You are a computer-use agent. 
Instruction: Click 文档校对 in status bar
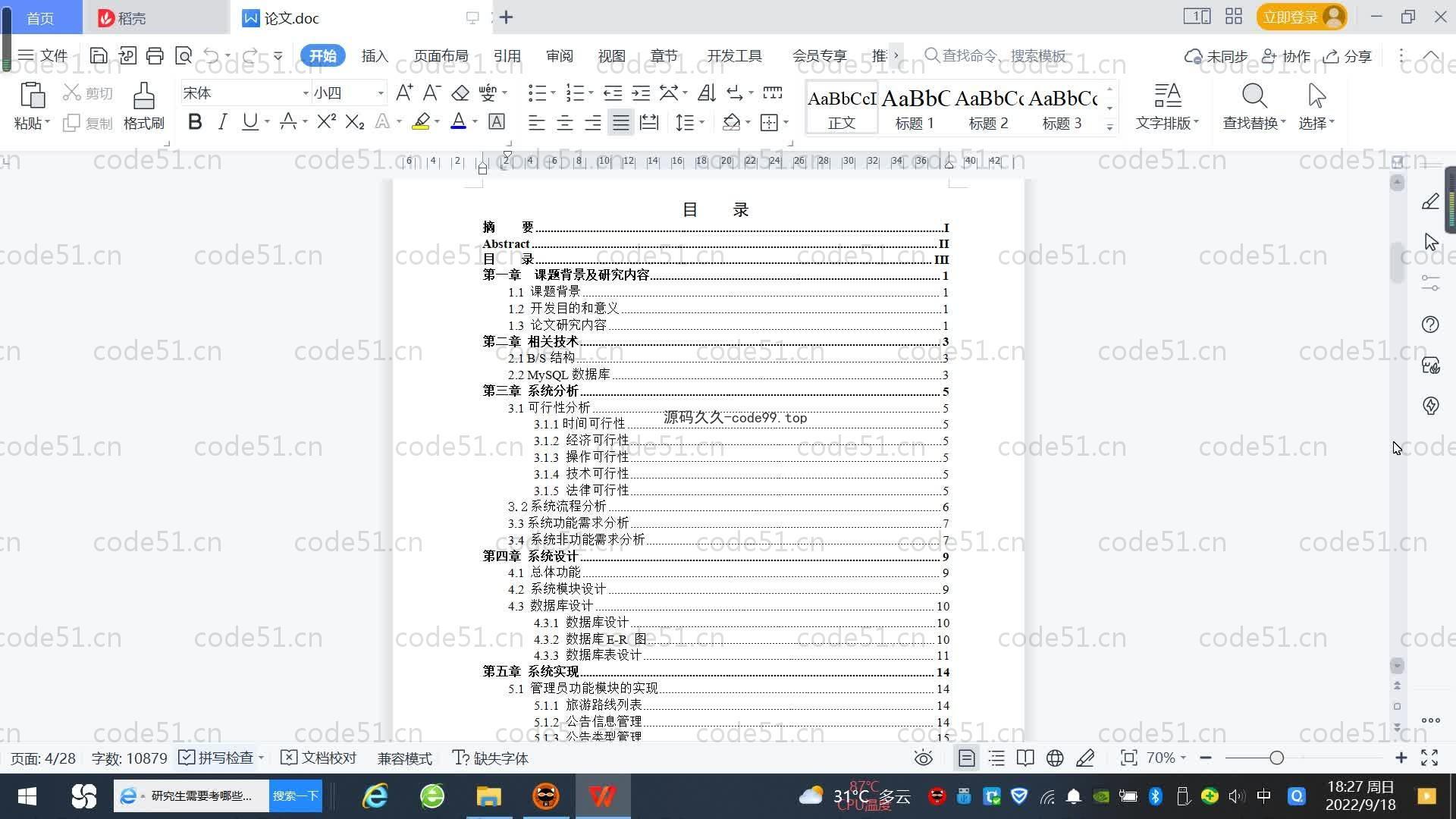pos(318,758)
